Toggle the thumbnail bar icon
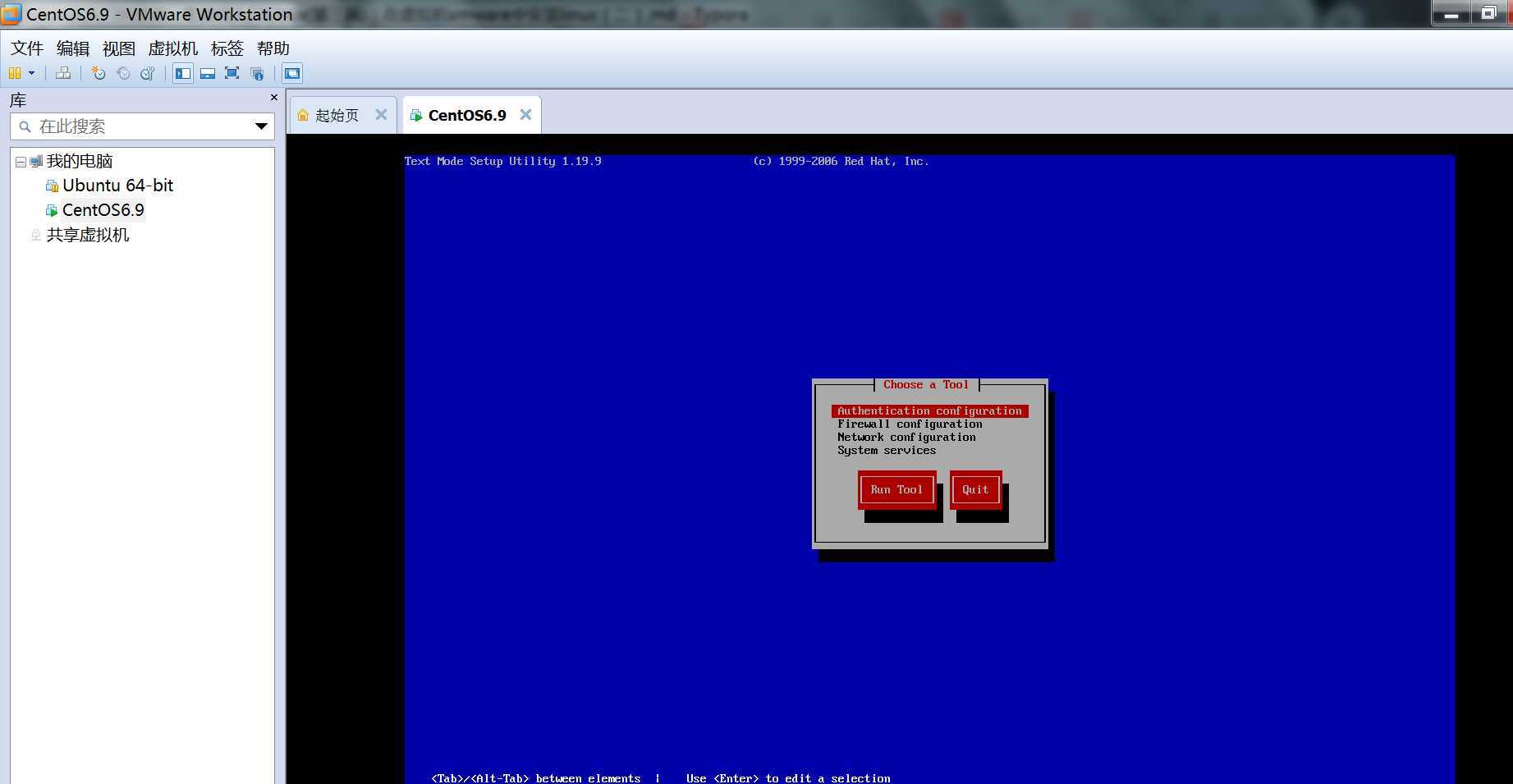Image resolution: width=1513 pixels, height=784 pixels. [x=208, y=73]
